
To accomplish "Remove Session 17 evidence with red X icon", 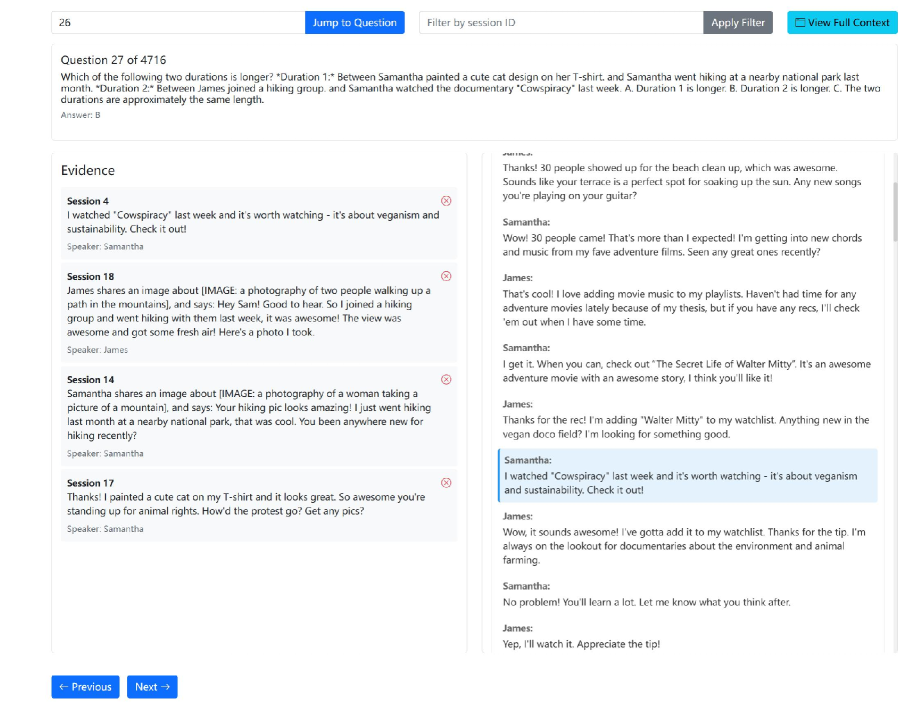I will pyautogui.click(x=446, y=483).
